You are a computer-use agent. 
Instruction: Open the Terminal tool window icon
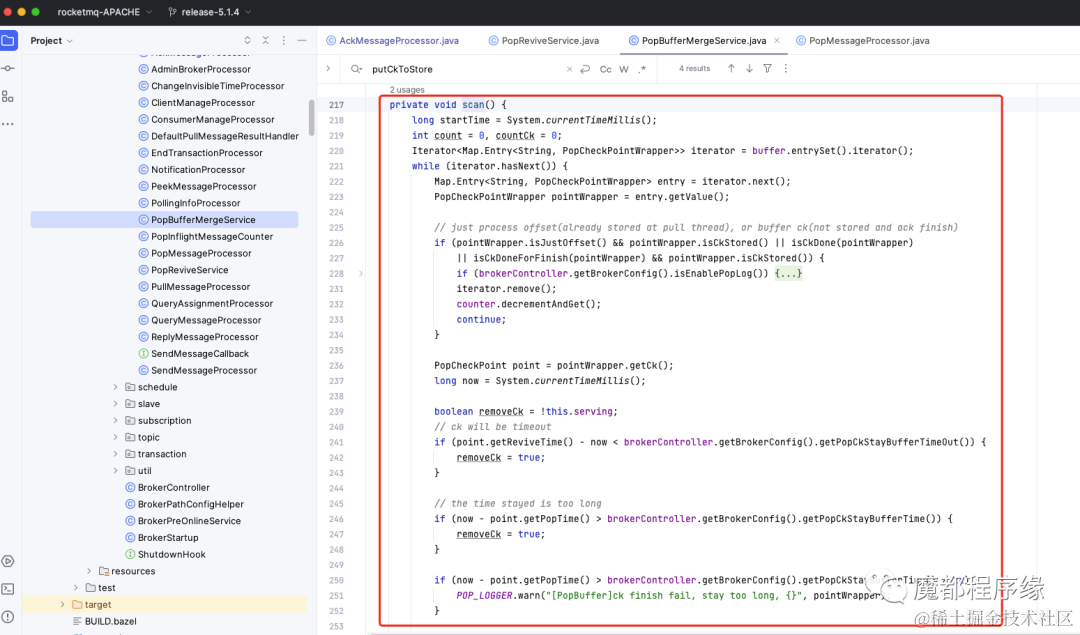click(x=8, y=589)
